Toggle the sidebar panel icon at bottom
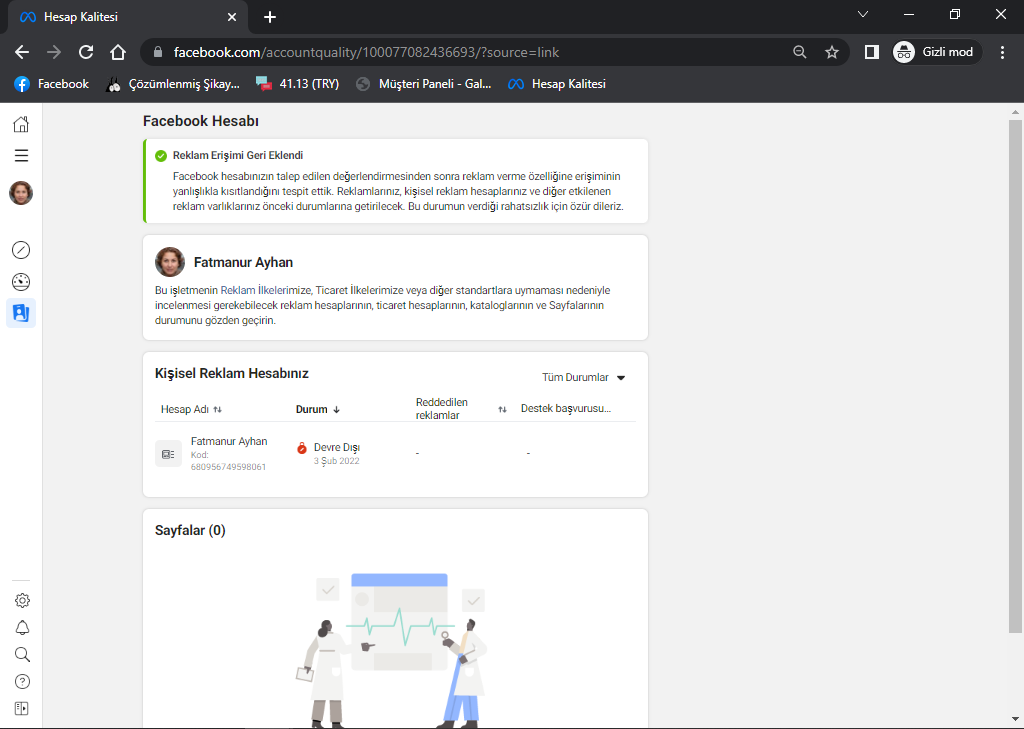The width and height of the screenshot is (1024, 729). click(22, 708)
